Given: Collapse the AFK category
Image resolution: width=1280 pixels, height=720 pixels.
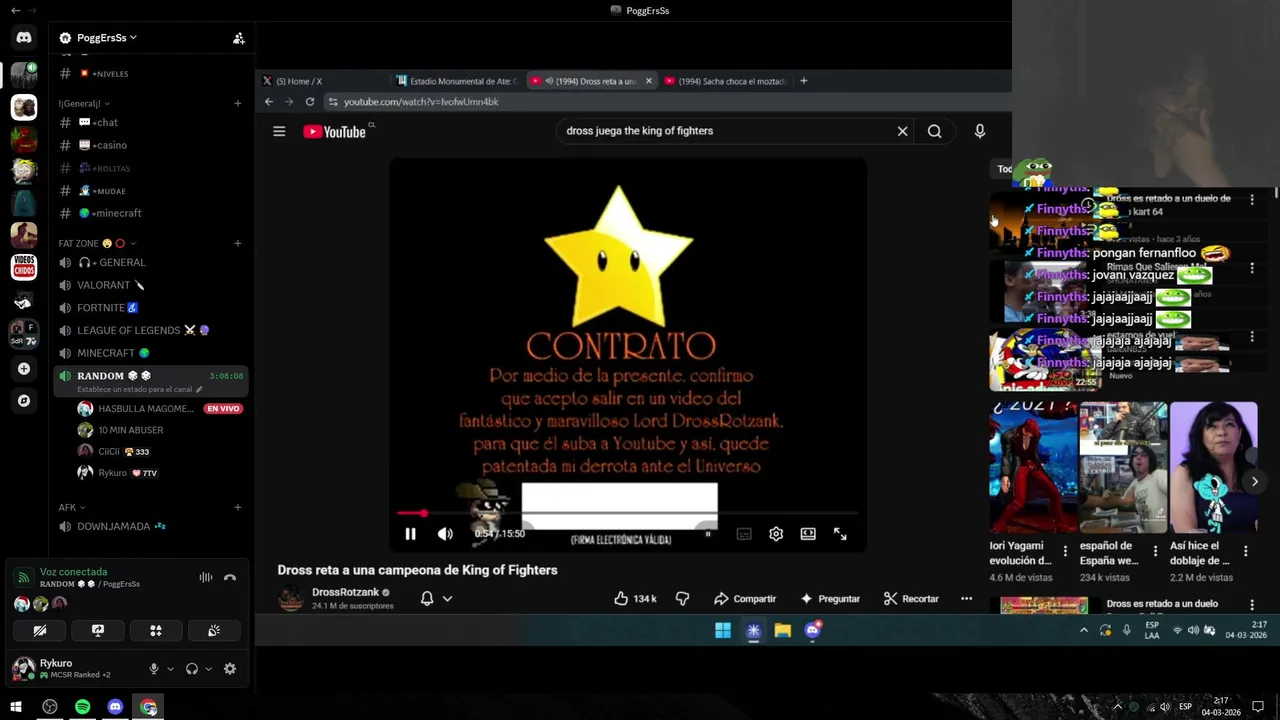Looking at the screenshot, I should click(x=72, y=507).
